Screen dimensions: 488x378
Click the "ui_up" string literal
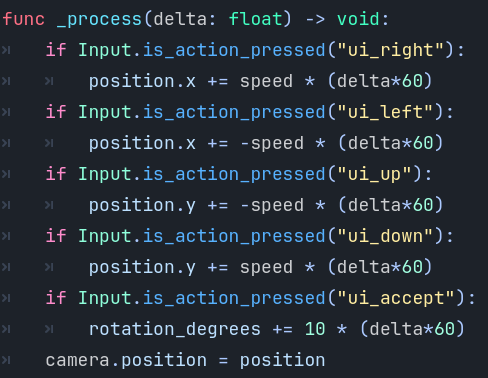pos(374,174)
